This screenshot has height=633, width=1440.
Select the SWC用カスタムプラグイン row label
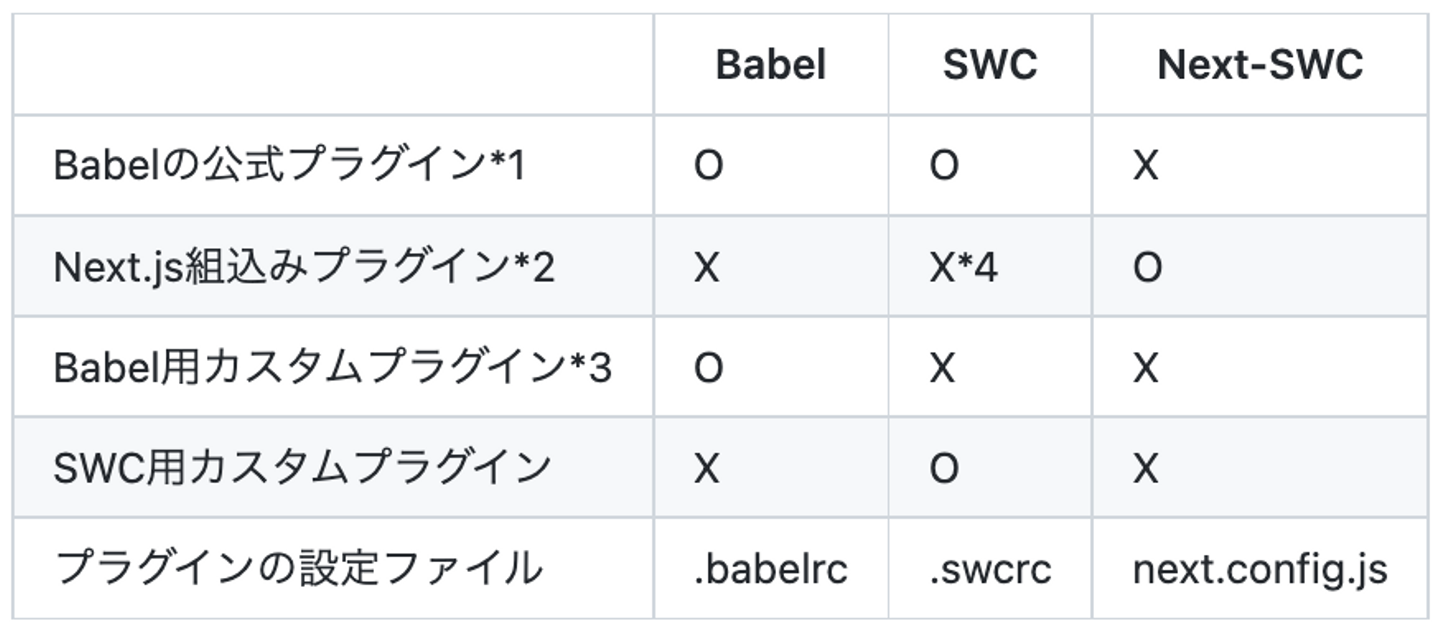[301, 468]
